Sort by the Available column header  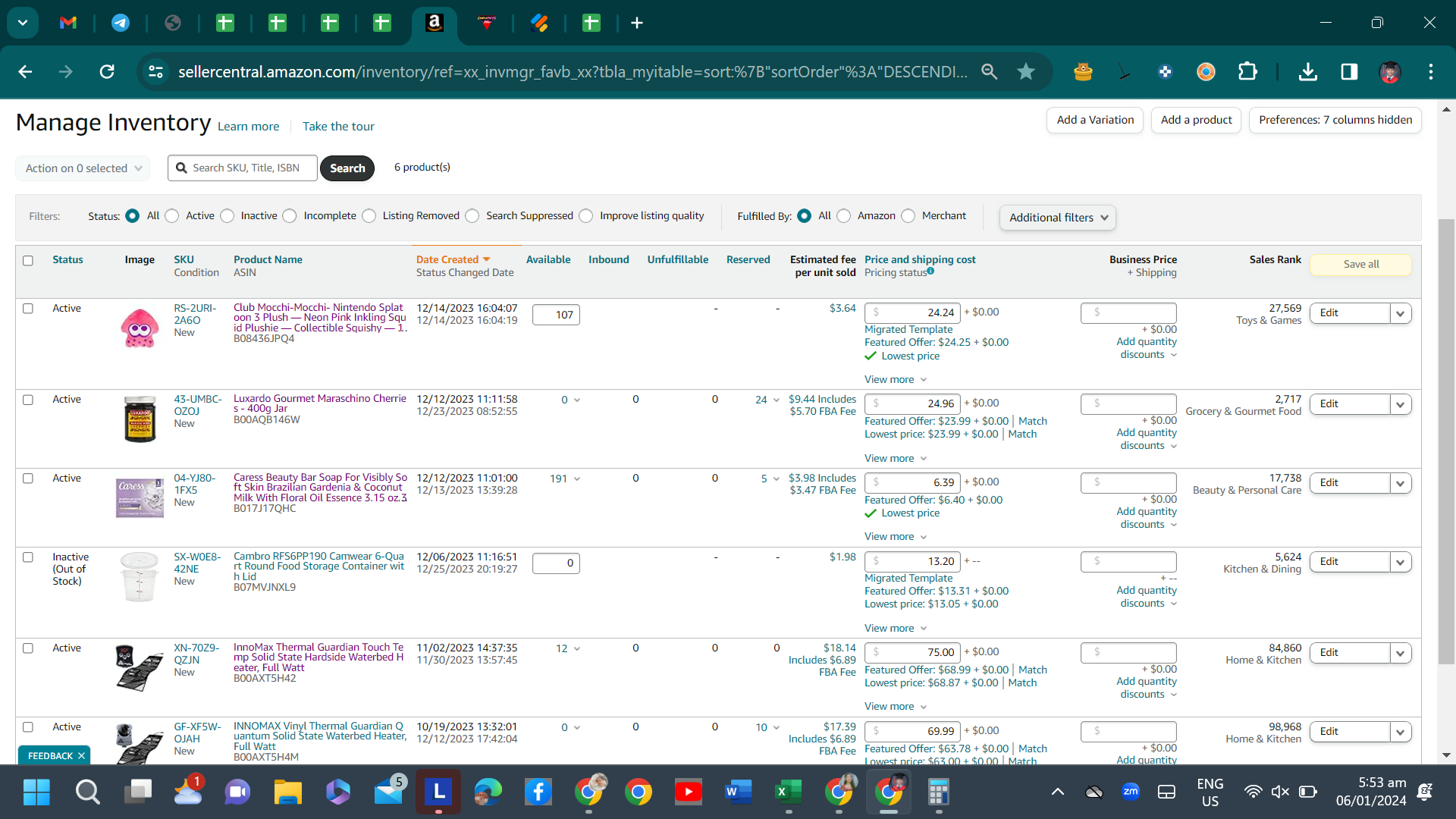[x=548, y=259]
